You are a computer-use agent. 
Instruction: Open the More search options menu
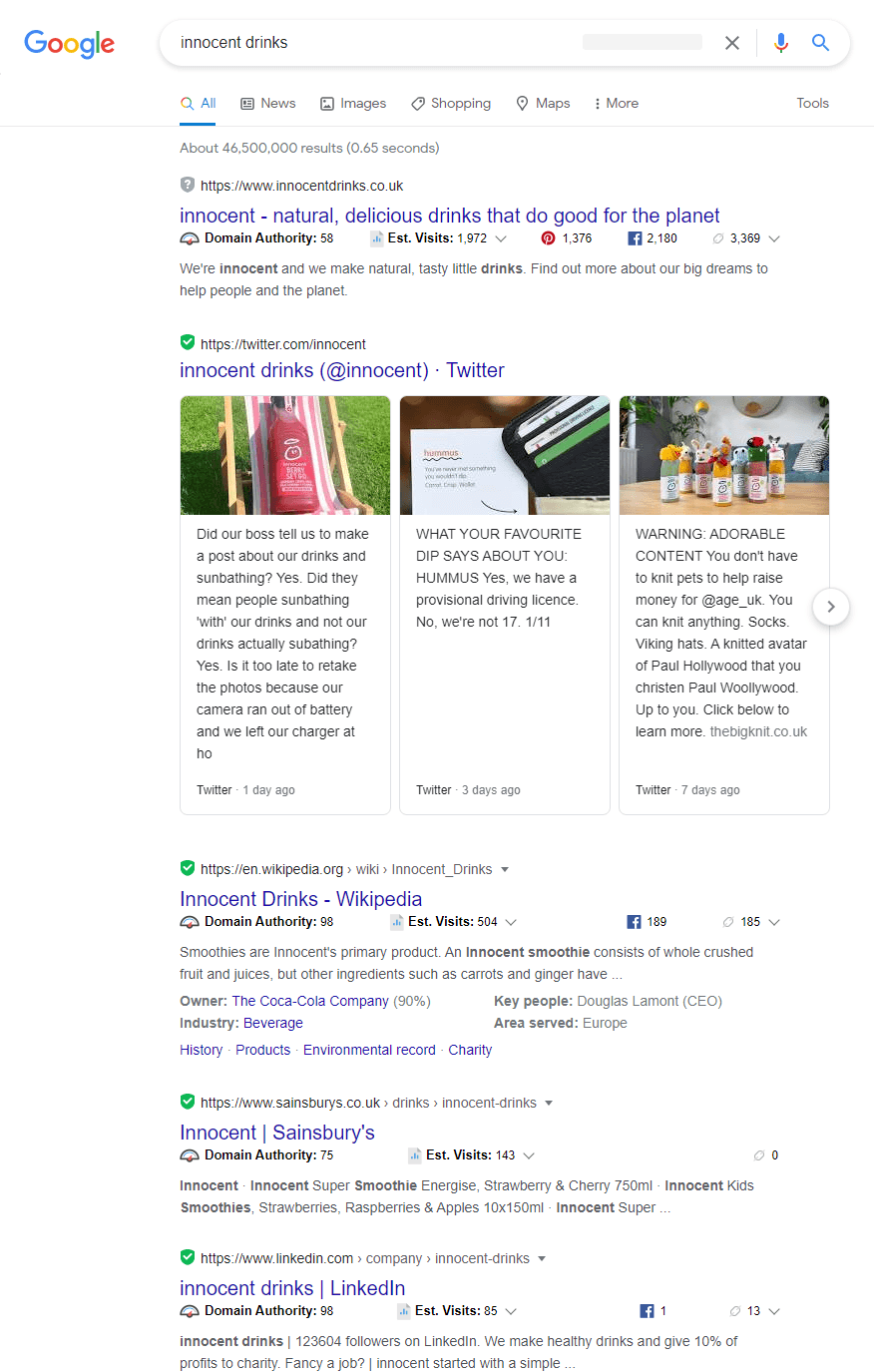coord(616,103)
